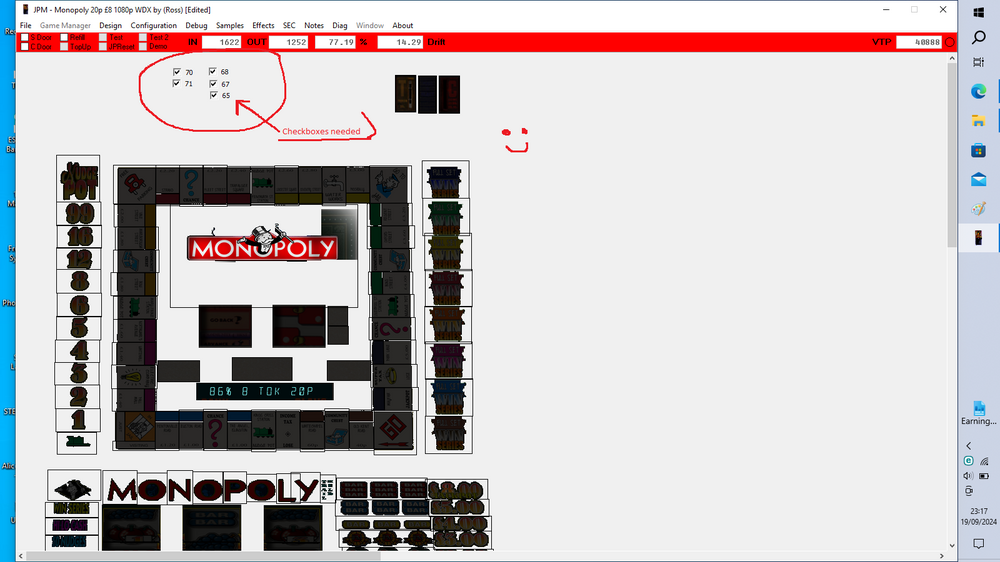Click the round indicator beside VTP
Image resolution: width=1000 pixels, height=562 pixels.
click(950, 42)
